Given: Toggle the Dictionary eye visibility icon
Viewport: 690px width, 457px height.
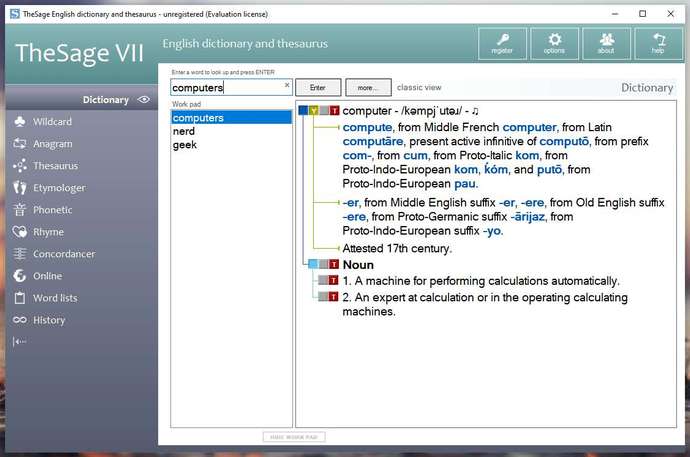Looking at the screenshot, I should (x=144, y=100).
